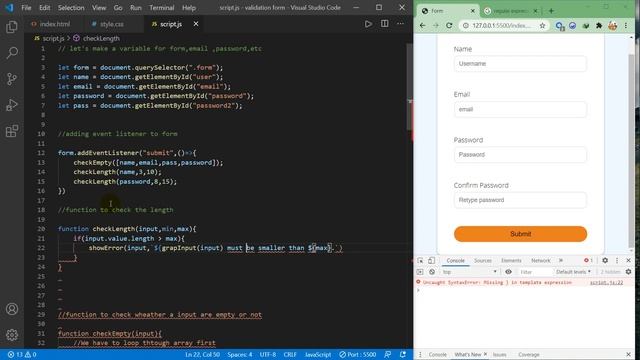The image size is (640, 360).
Task: Change CRLF end of line sequence
Action: [290, 354]
